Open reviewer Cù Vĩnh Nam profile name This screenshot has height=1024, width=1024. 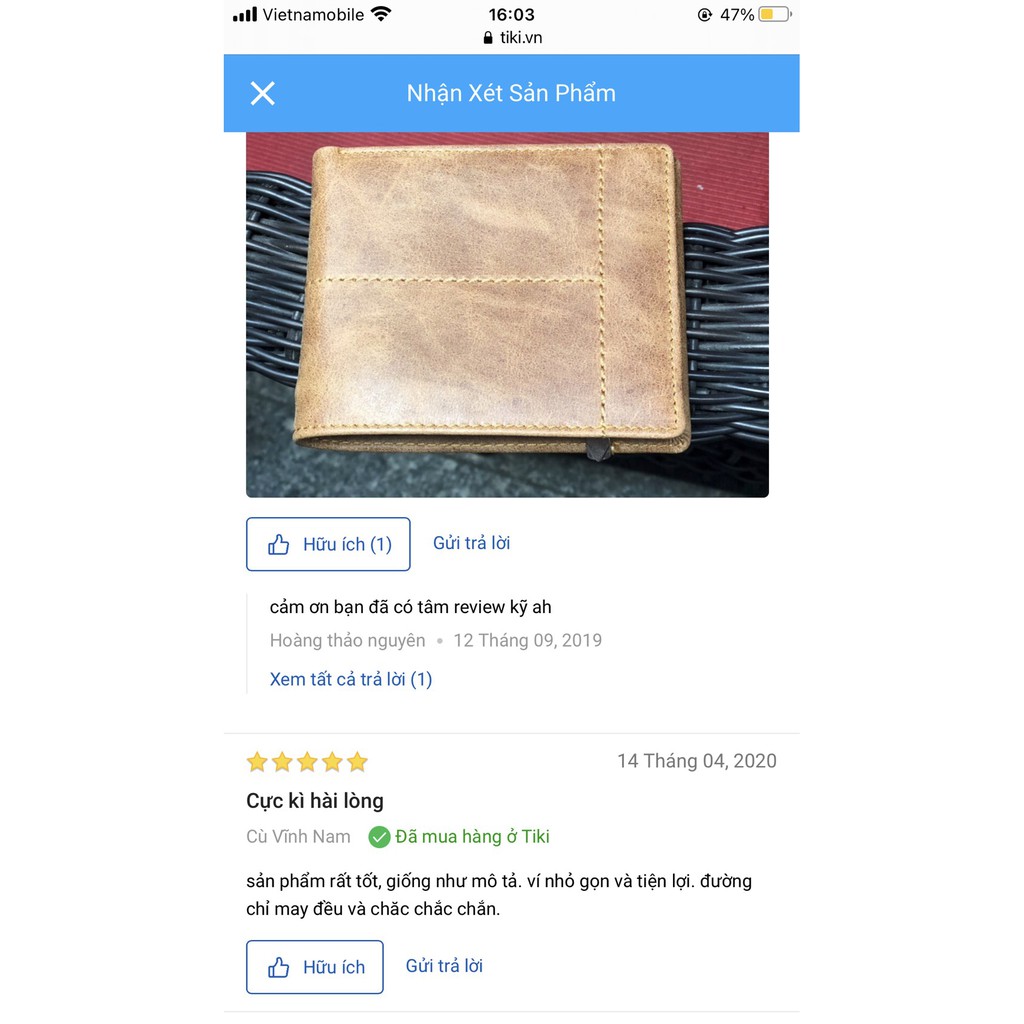[x=298, y=837]
